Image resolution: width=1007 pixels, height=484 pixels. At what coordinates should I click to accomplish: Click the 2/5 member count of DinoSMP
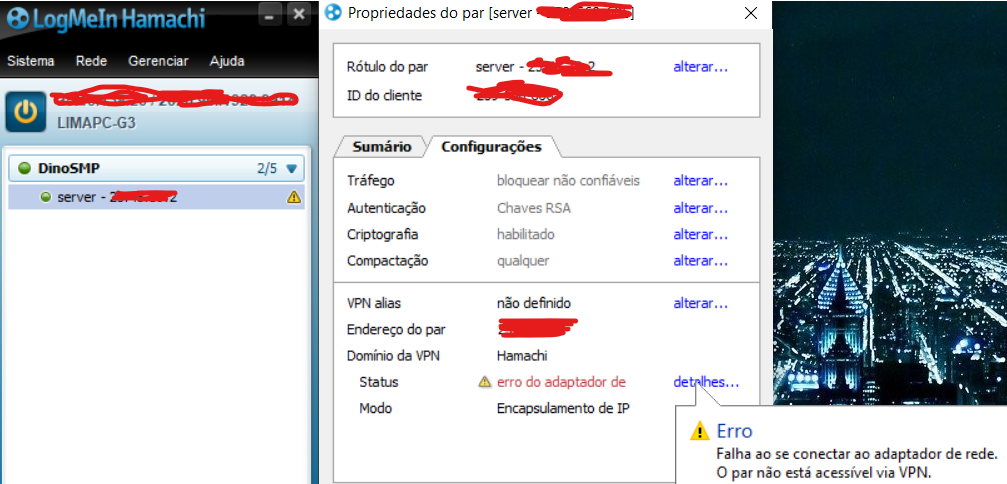[x=267, y=169]
